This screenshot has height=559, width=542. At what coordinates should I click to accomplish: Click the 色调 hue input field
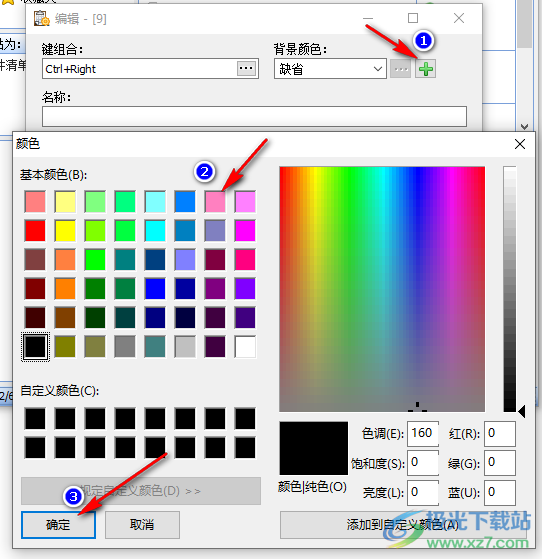(x=423, y=434)
